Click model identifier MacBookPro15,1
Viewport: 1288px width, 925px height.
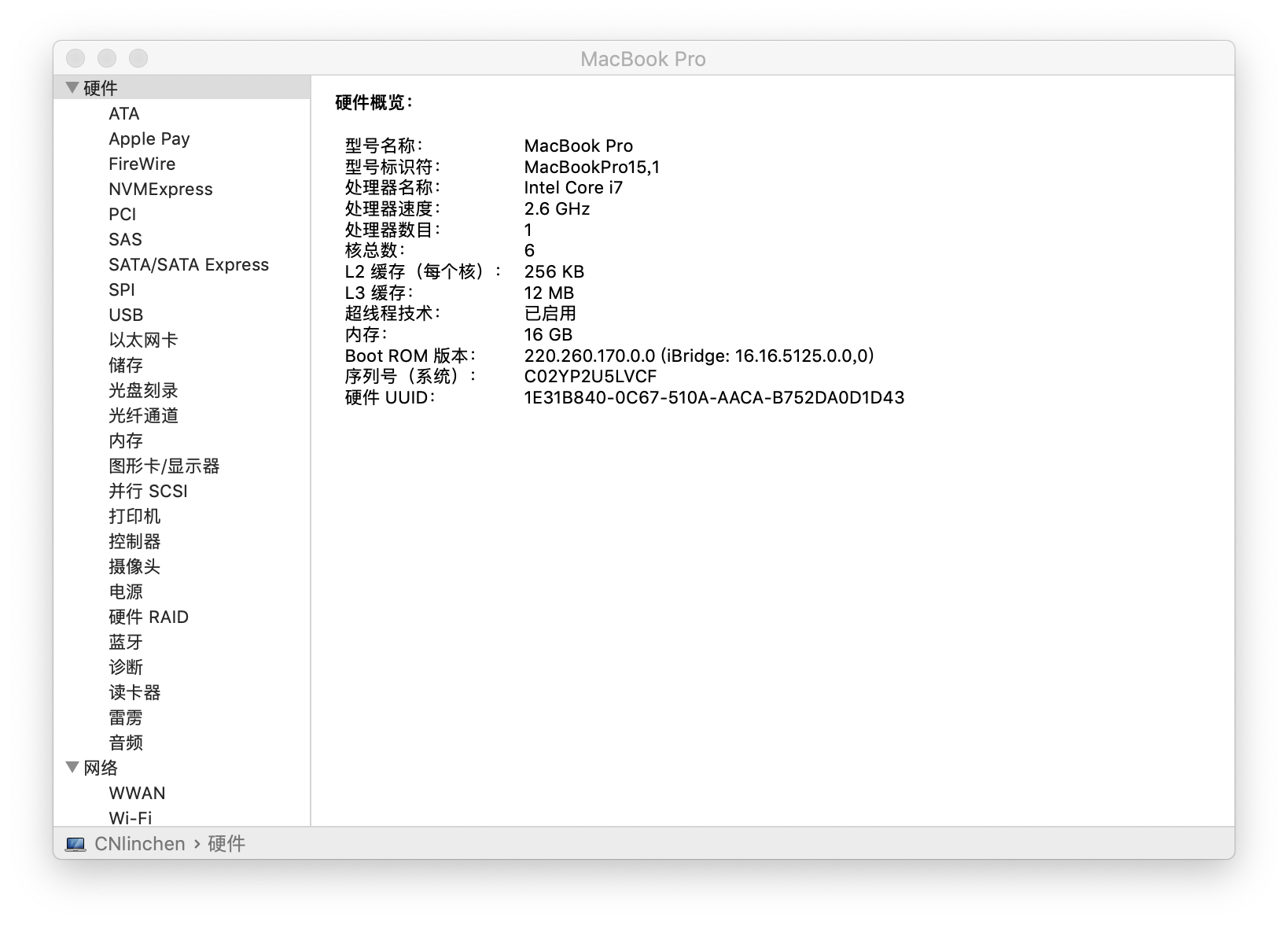pyautogui.click(x=592, y=167)
